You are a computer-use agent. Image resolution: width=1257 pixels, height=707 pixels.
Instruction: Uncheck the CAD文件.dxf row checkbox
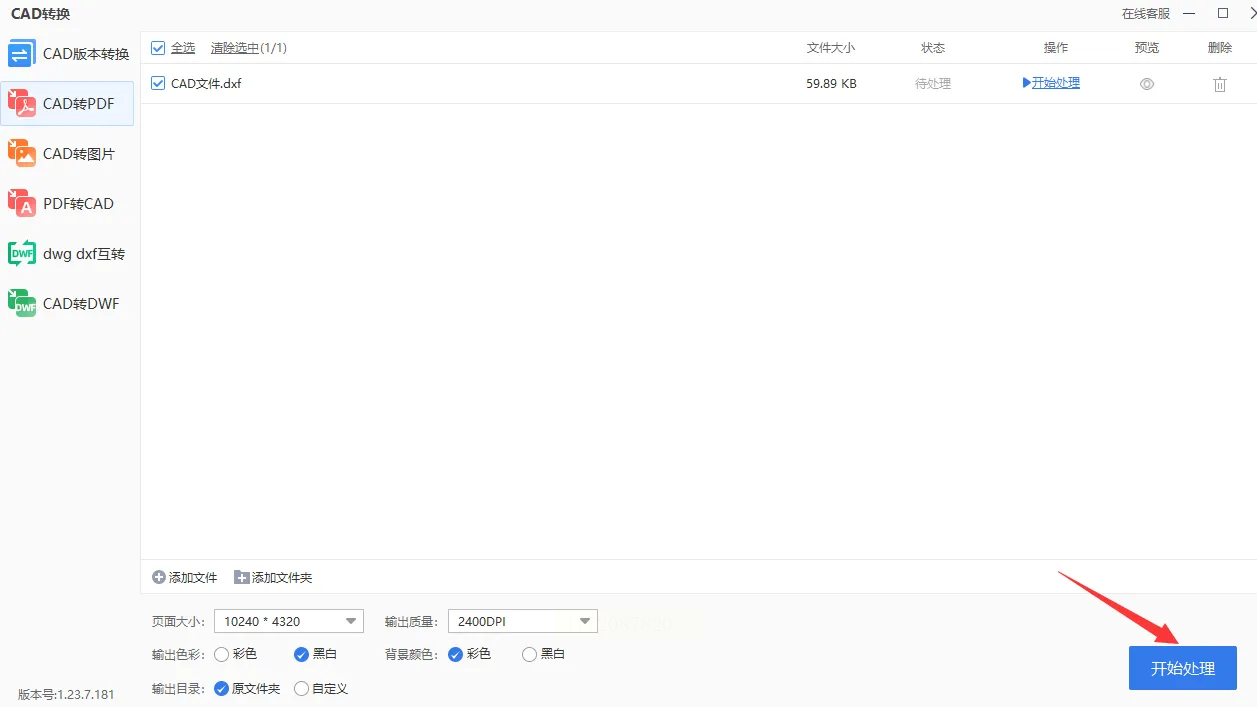(158, 84)
